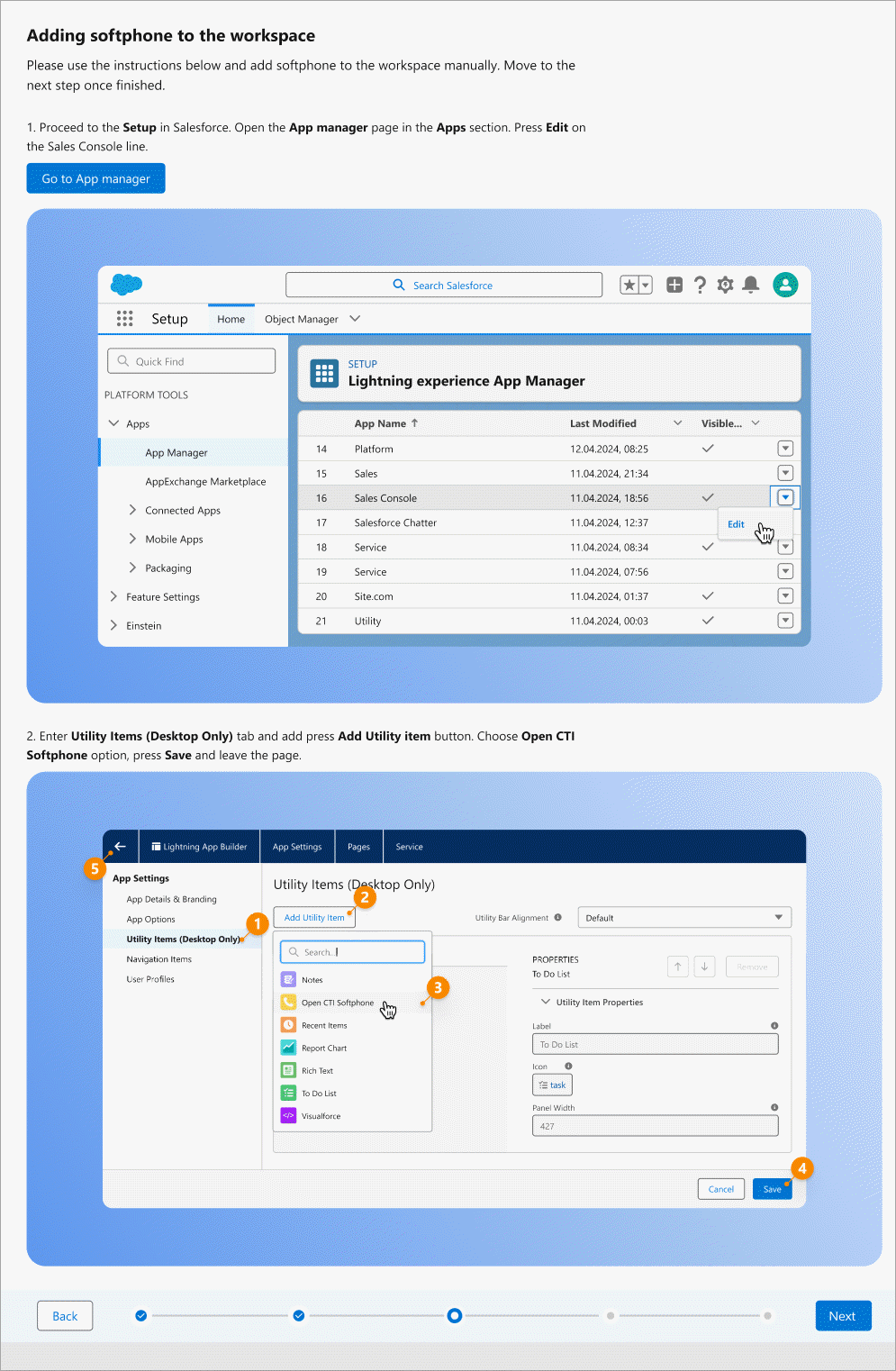Click the Label field info icon
The height and width of the screenshot is (1371, 896).
774,1025
